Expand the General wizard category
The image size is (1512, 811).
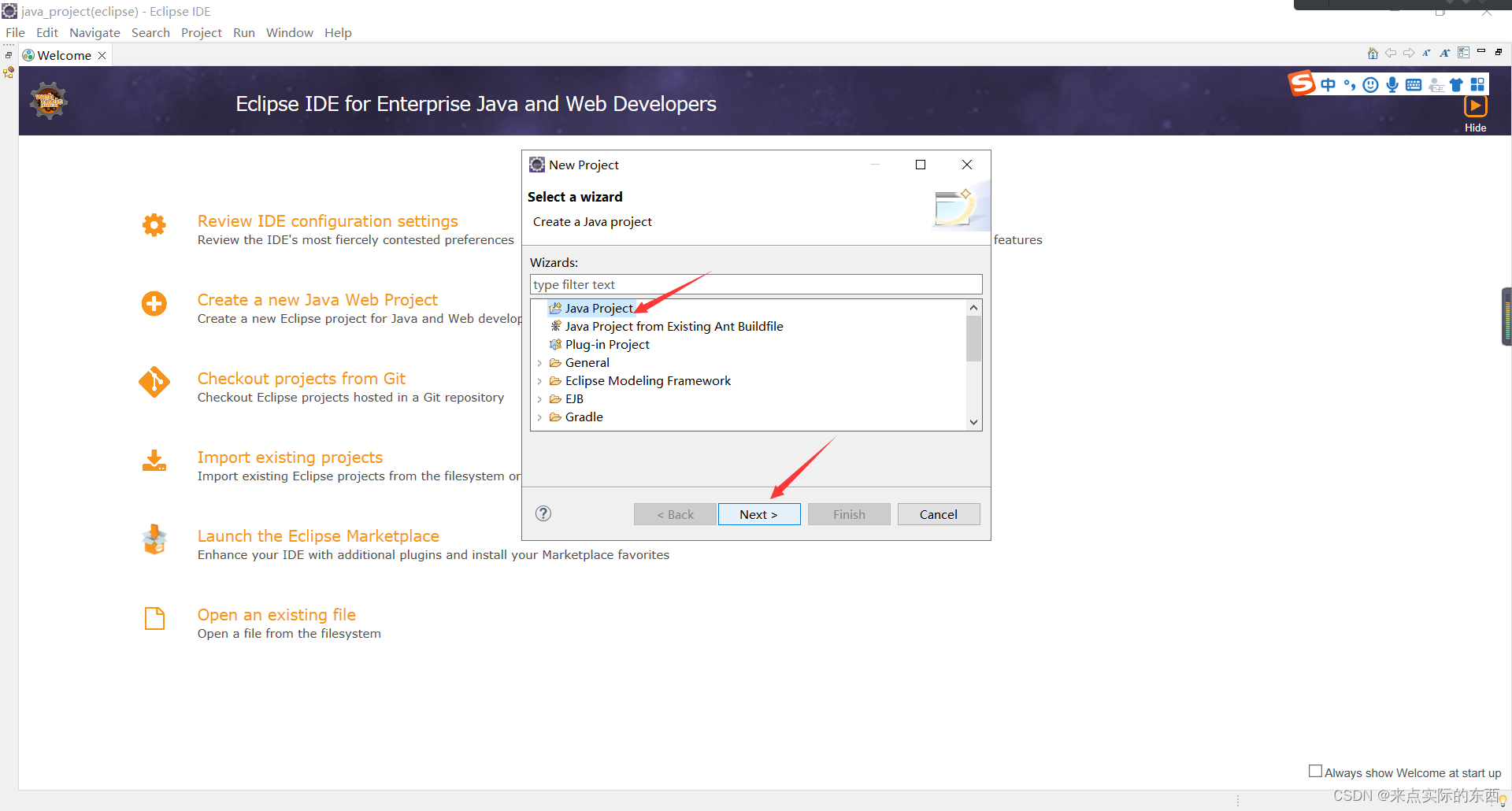(540, 362)
